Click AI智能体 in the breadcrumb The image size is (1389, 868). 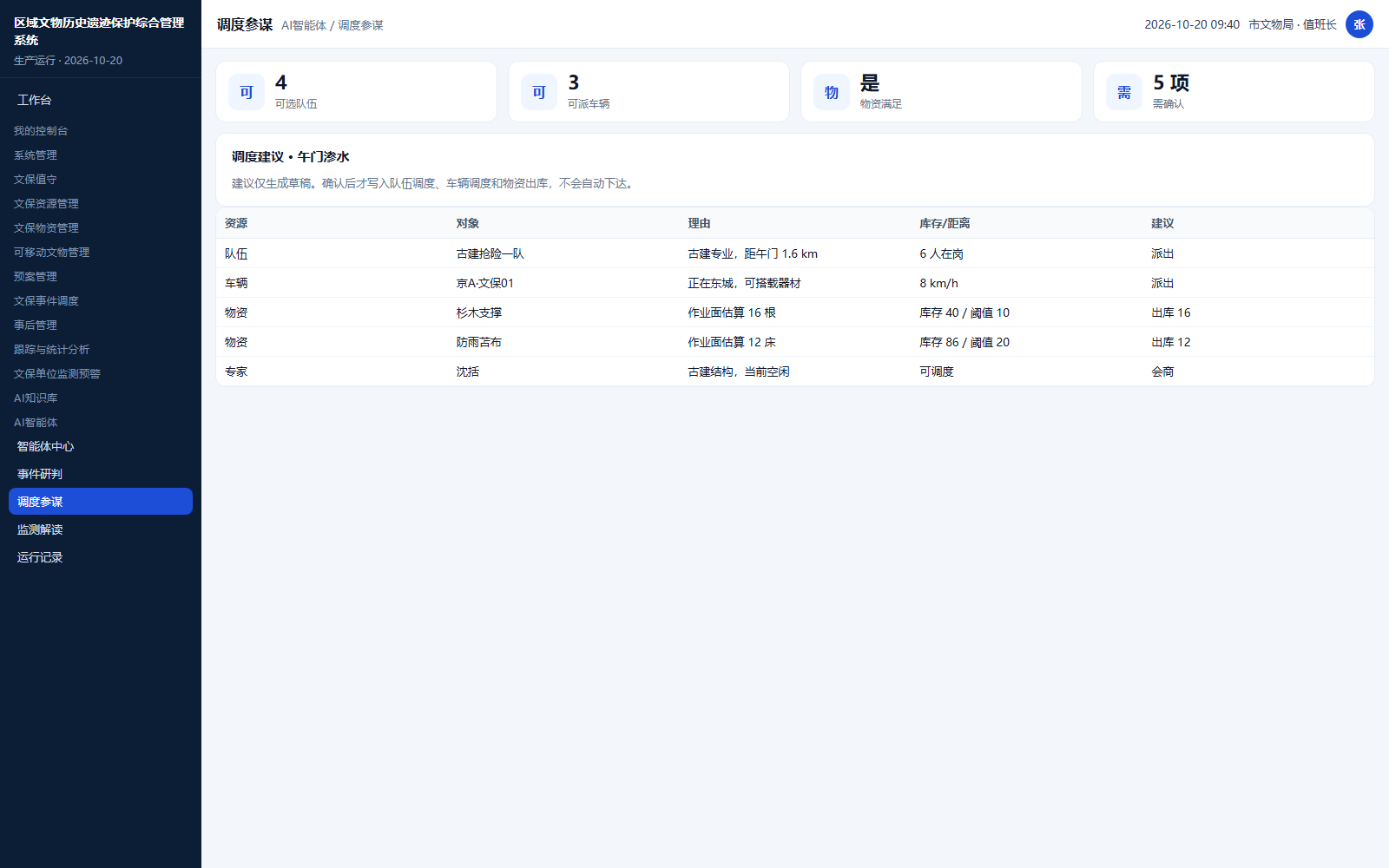[304, 25]
